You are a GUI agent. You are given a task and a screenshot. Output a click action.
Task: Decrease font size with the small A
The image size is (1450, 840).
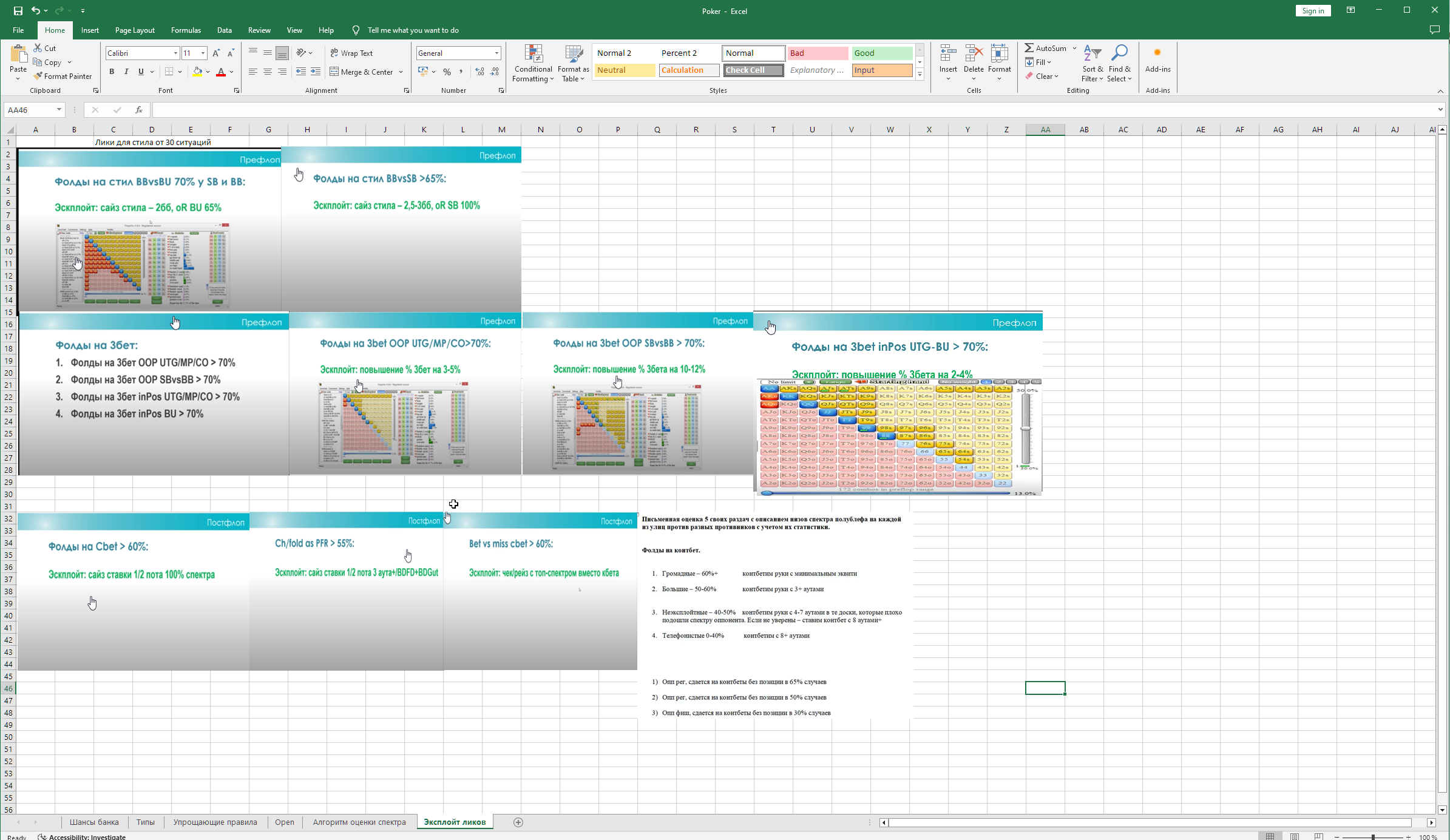231,53
